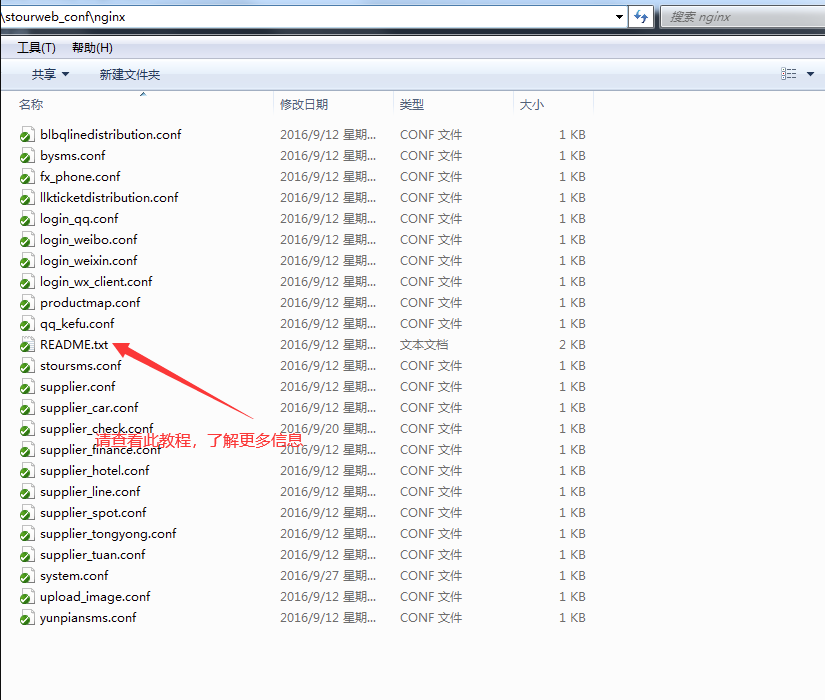Image resolution: width=825 pixels, height=700 pixels.
Task: Click the change view icon in toolbar
Action: click(x=788, y=74)
